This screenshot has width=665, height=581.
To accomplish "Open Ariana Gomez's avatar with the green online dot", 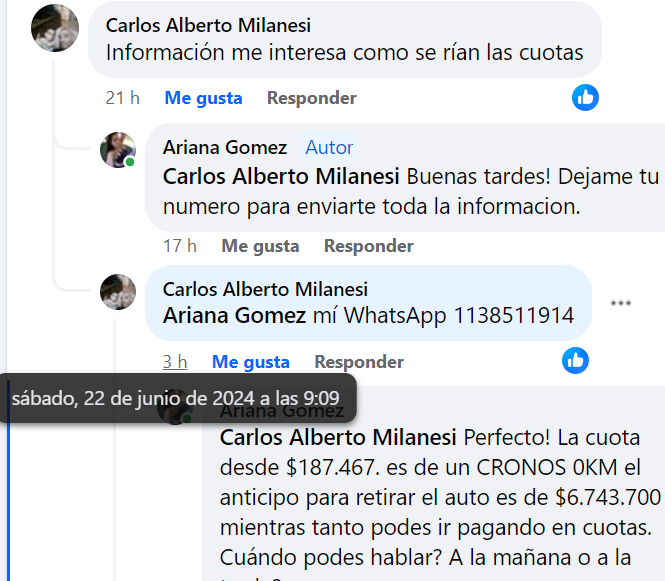I will coord(118,150).
